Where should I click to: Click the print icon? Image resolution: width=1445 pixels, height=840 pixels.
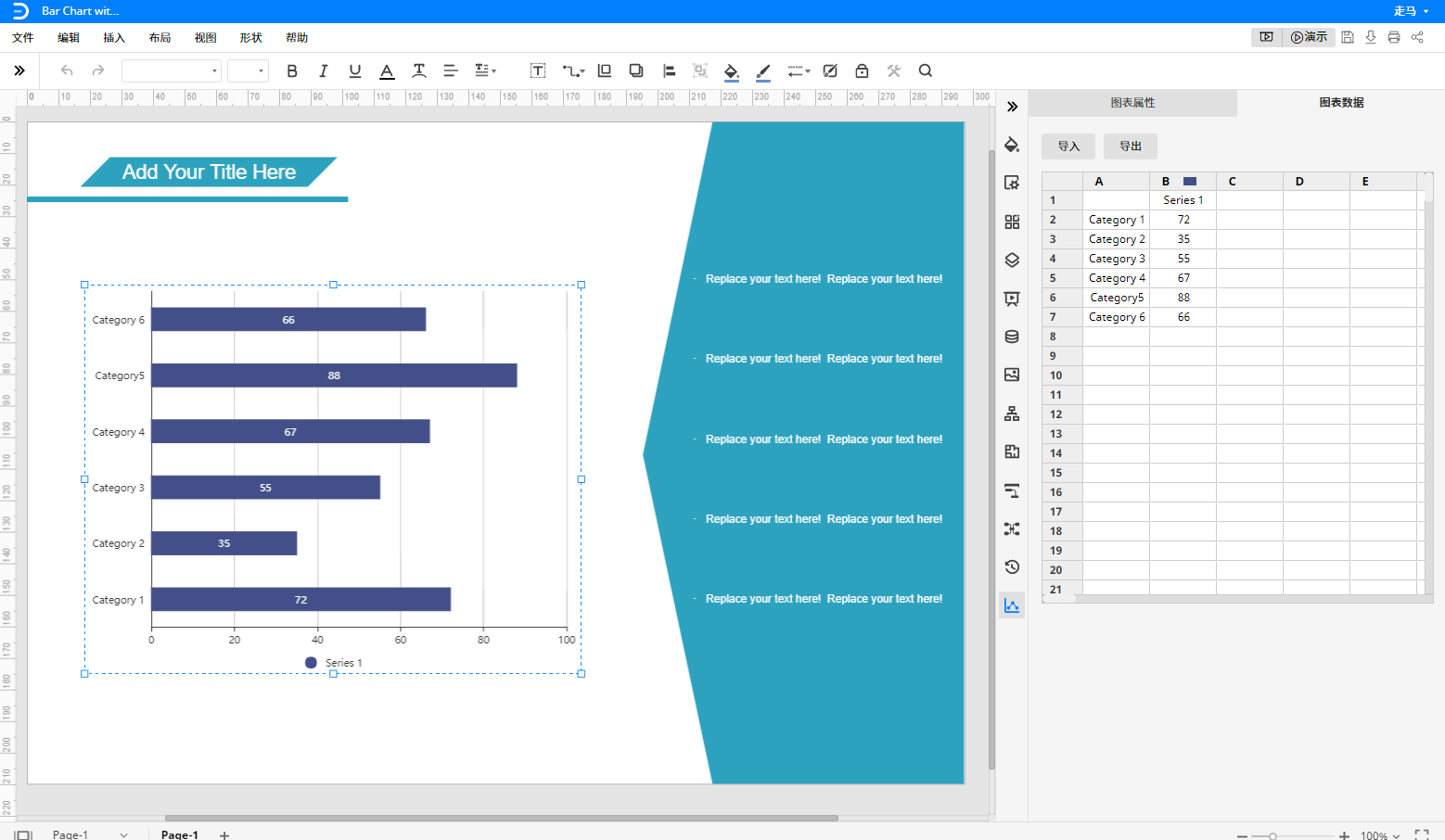(1393, 37)
